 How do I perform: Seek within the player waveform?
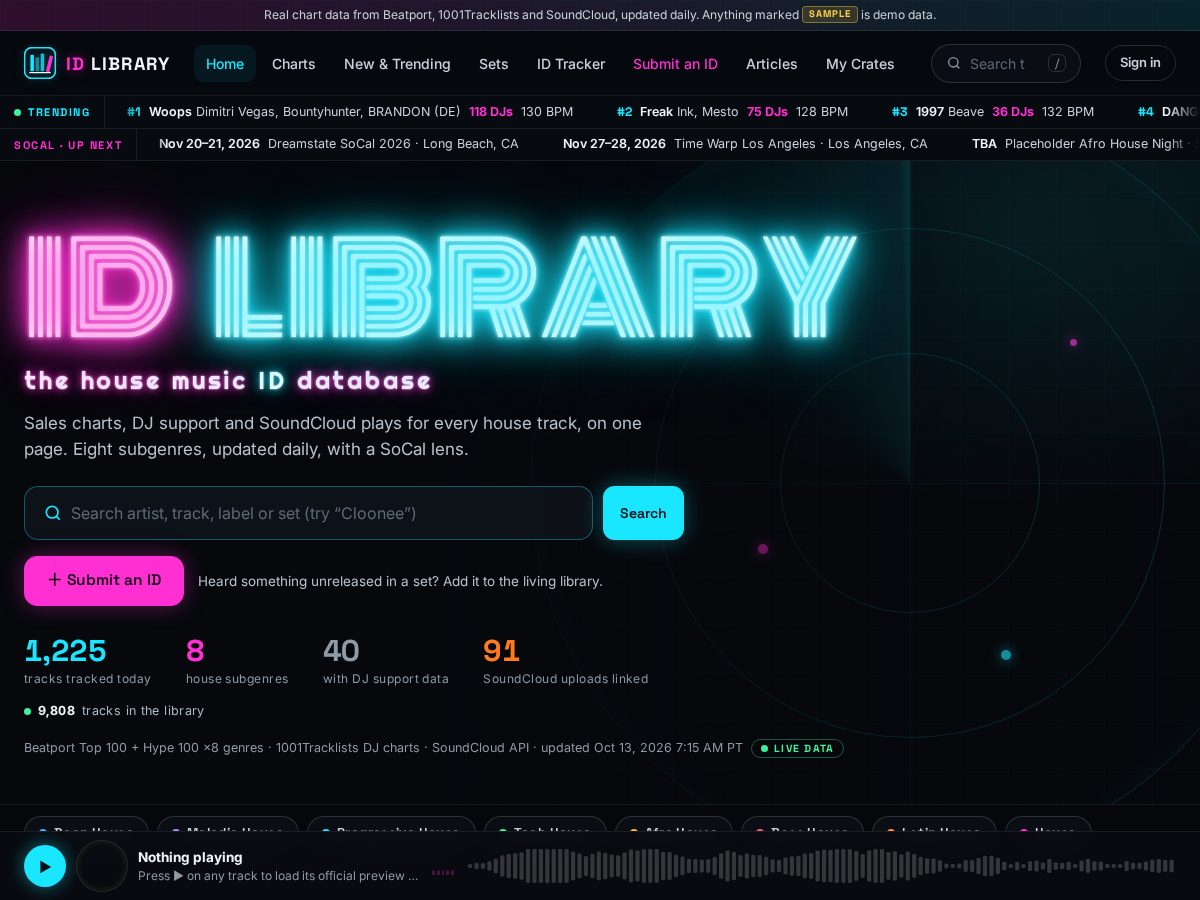820,866
